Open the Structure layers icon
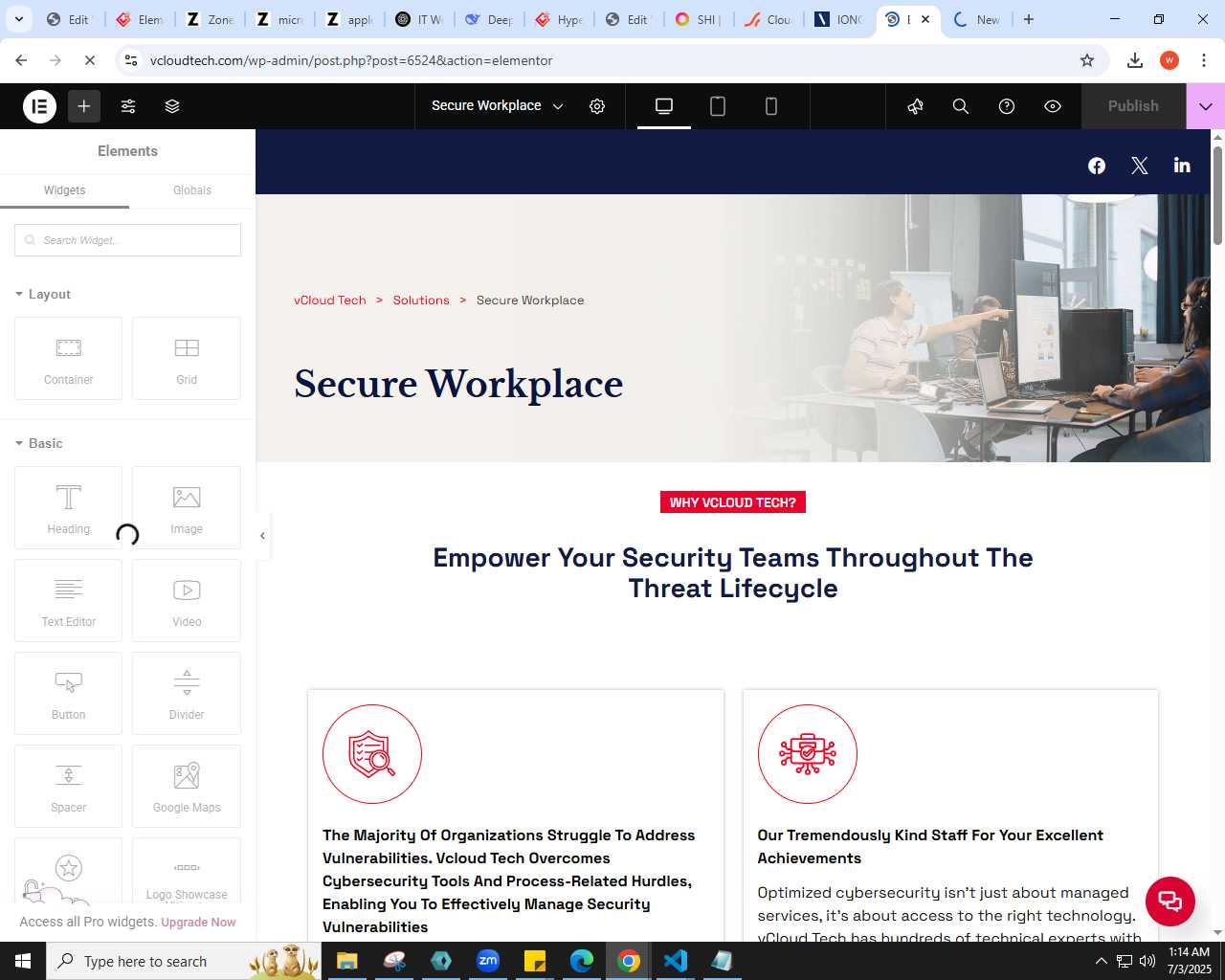 (172, 106)
